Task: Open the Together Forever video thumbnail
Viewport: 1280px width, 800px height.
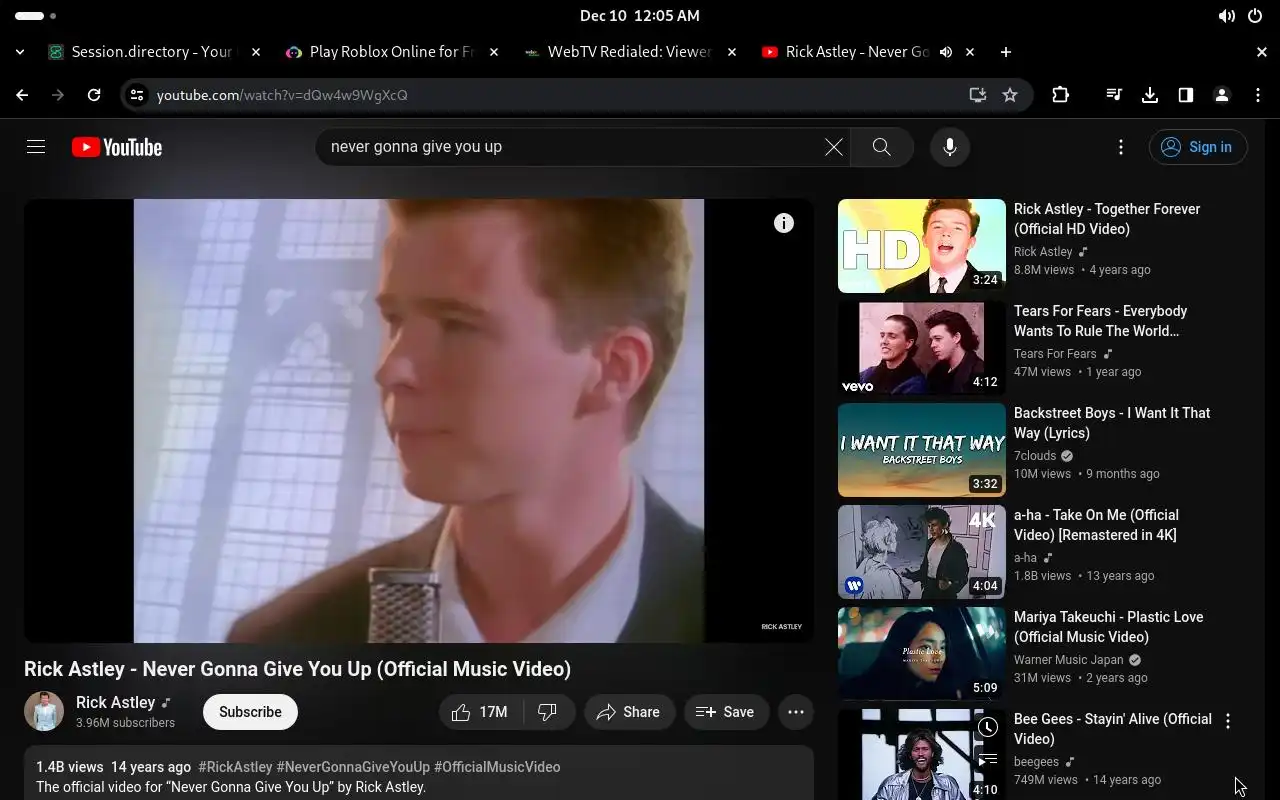Action: pyautogui.click(x=922, y=246)
